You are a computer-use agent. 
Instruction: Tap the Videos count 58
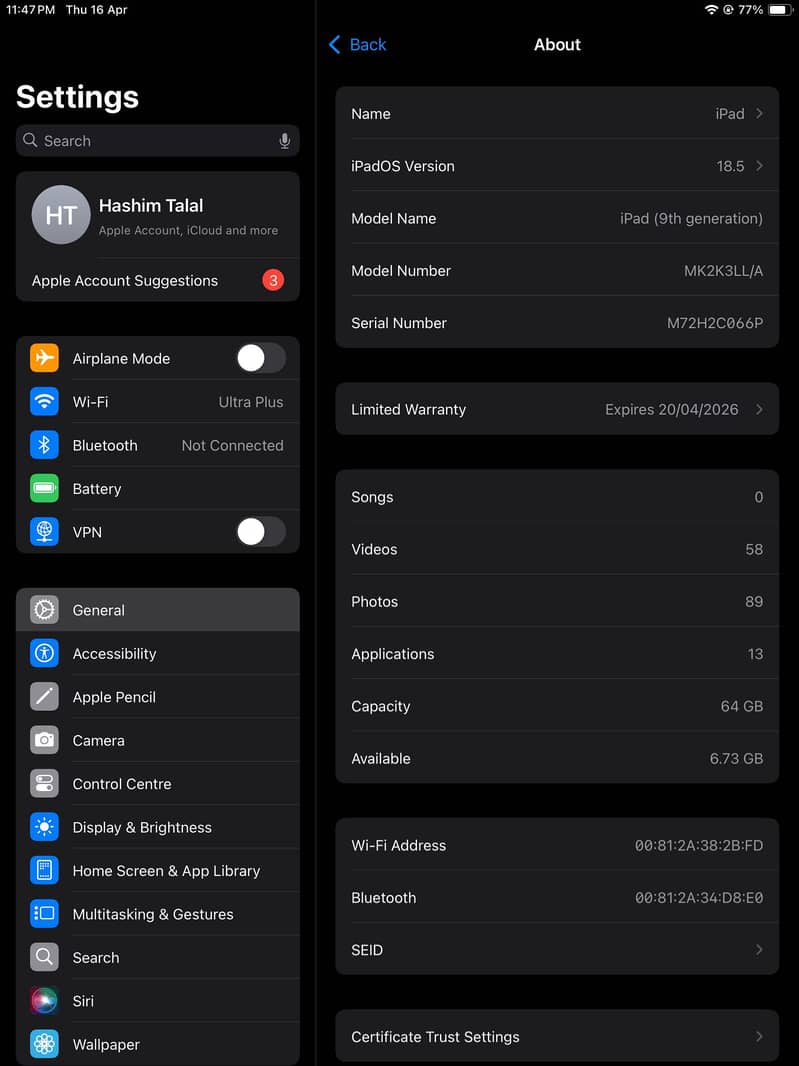tap(753, 549)
